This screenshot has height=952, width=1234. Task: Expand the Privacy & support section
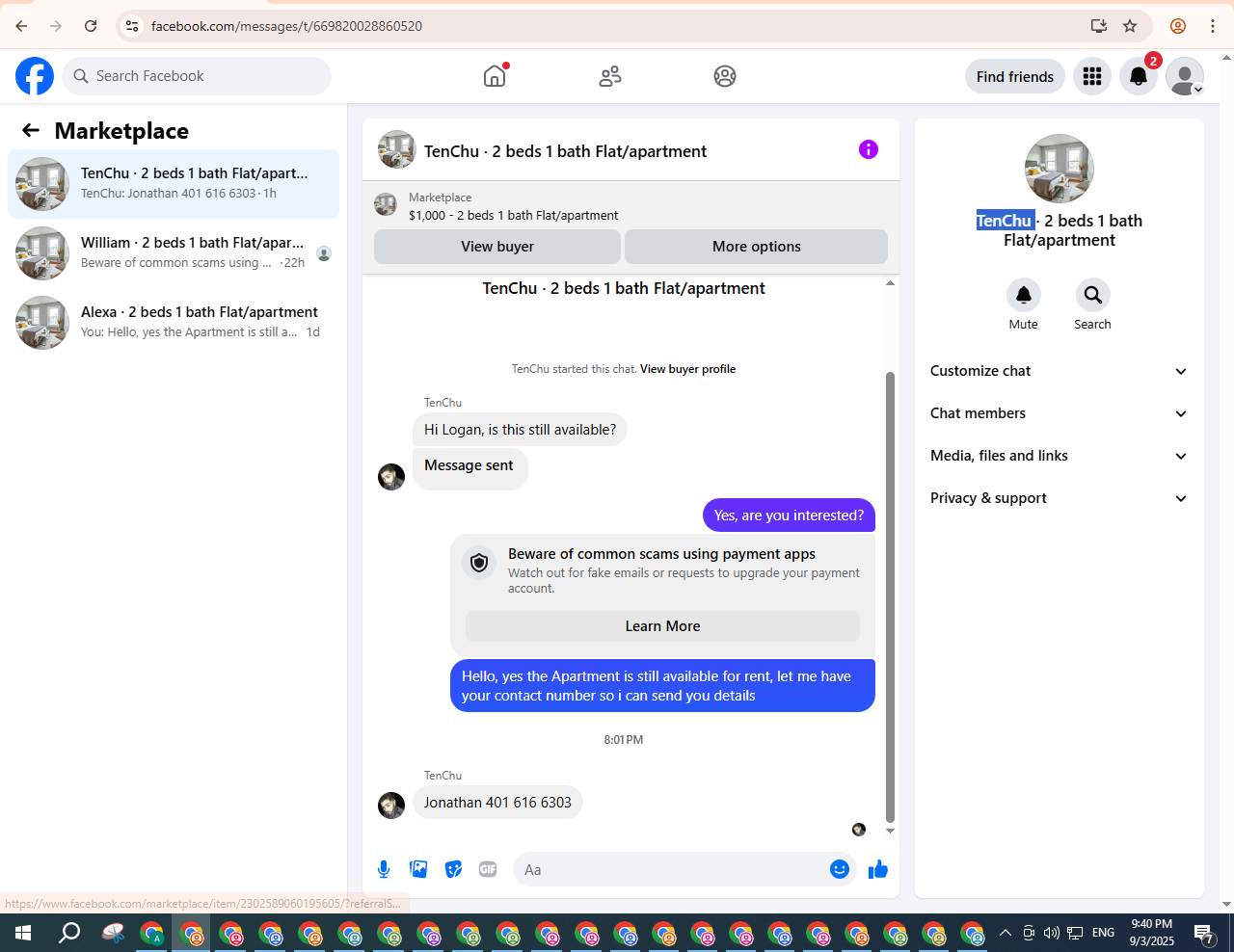[1060, 498]
